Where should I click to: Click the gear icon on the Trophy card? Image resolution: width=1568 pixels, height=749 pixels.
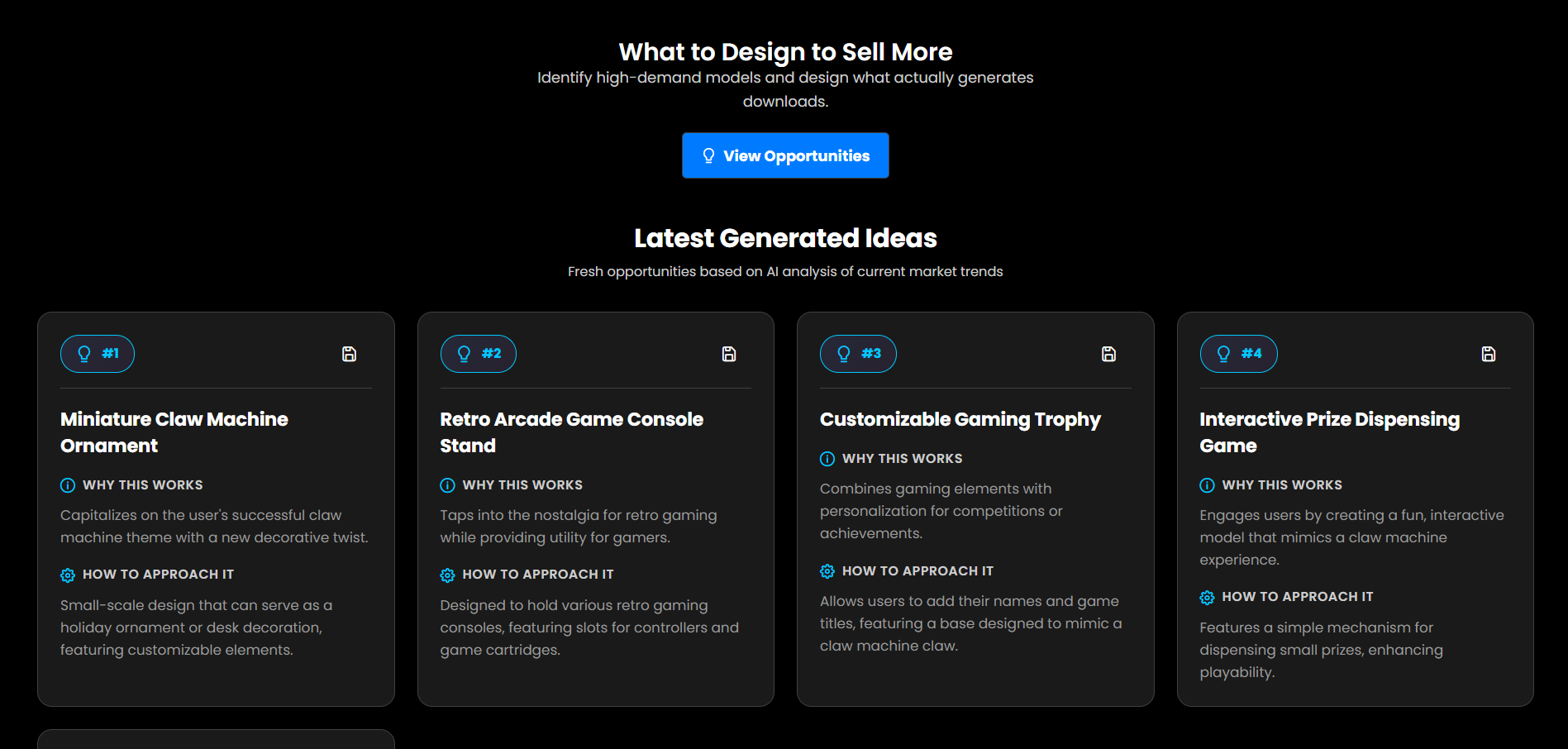827,570
